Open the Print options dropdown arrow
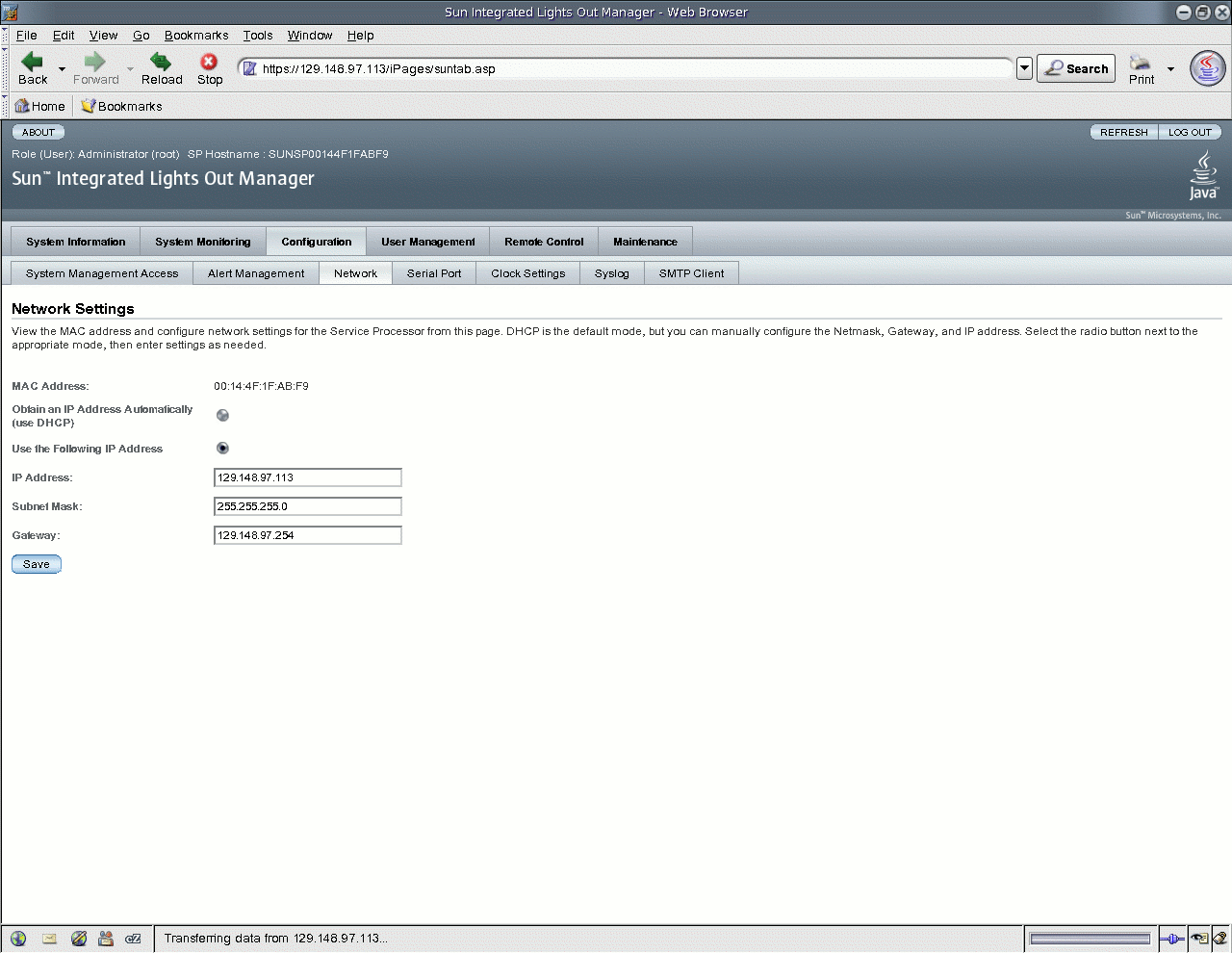The width and height of the screenshot is (1232, 953). 1170,69
